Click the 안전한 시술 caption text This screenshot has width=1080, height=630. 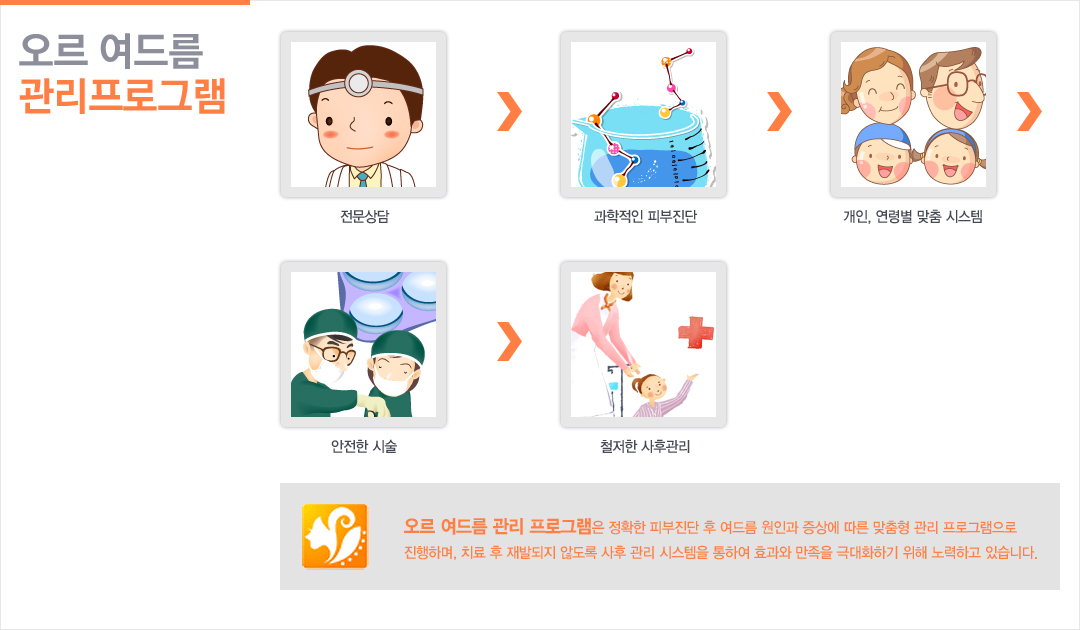pos(364,446)
